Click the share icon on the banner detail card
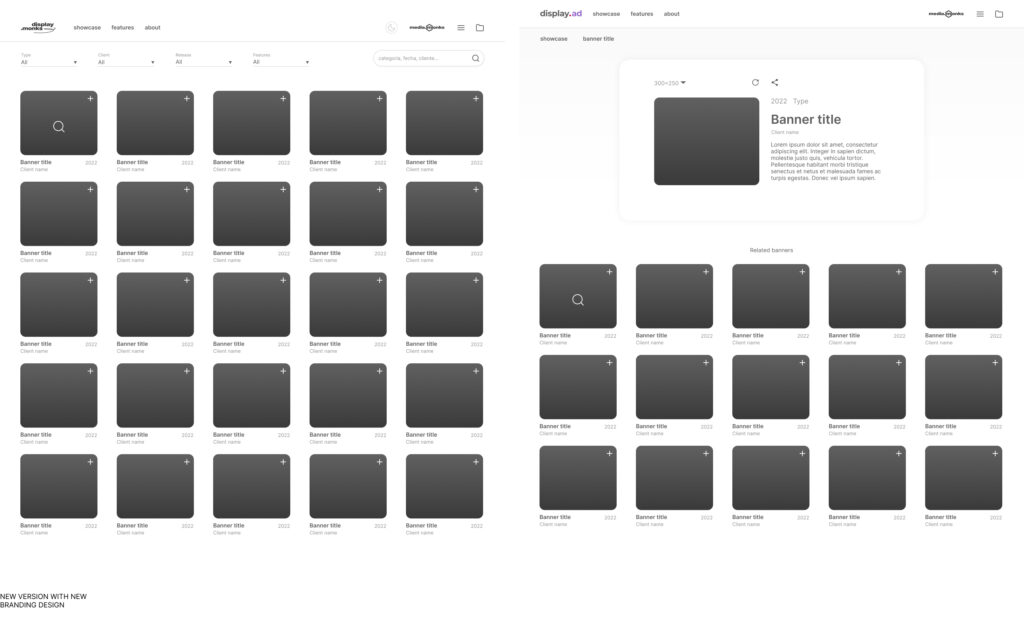 click(775, 83)
